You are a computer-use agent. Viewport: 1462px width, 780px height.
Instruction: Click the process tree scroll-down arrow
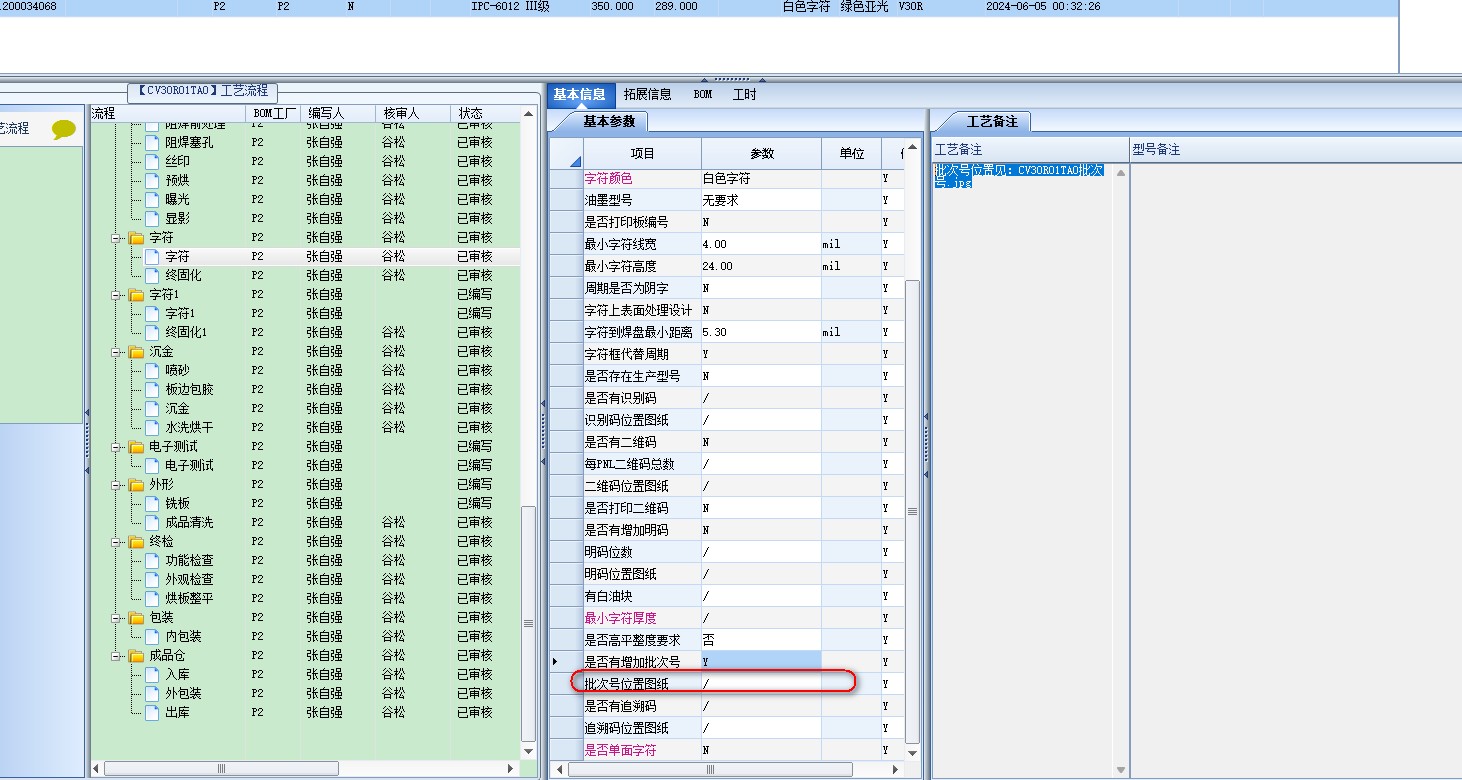tap(529, 750)
